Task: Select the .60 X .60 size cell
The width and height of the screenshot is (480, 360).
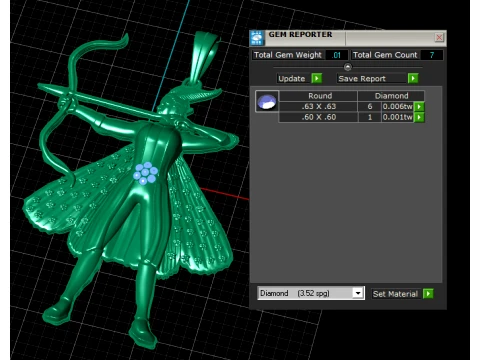Action: (x=318, y=117)
